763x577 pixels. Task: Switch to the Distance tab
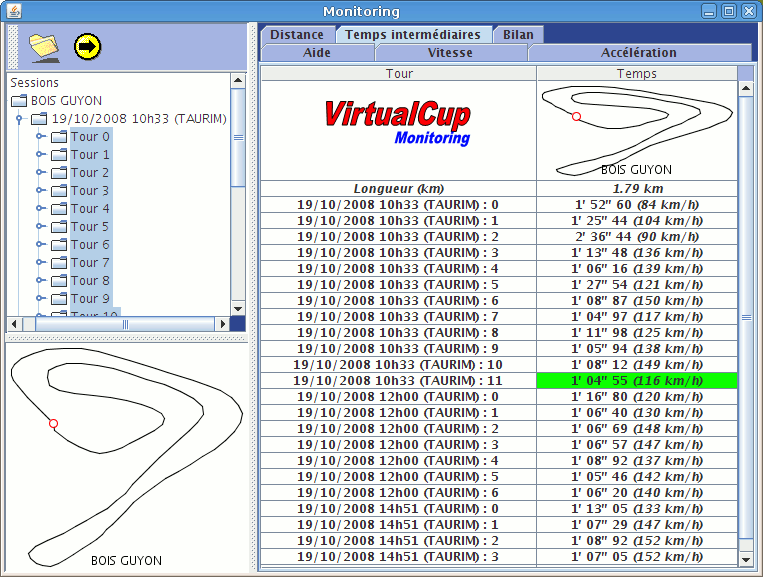point(296,34)
